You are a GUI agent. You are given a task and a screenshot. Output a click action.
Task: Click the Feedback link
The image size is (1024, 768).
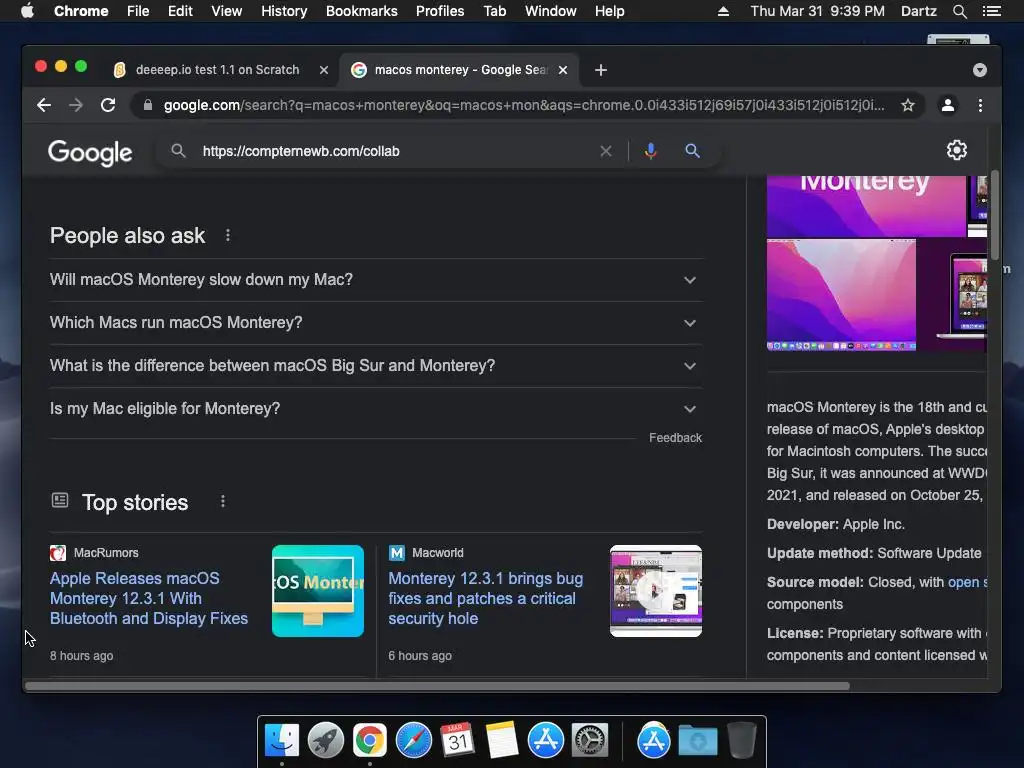coord(675,438)
